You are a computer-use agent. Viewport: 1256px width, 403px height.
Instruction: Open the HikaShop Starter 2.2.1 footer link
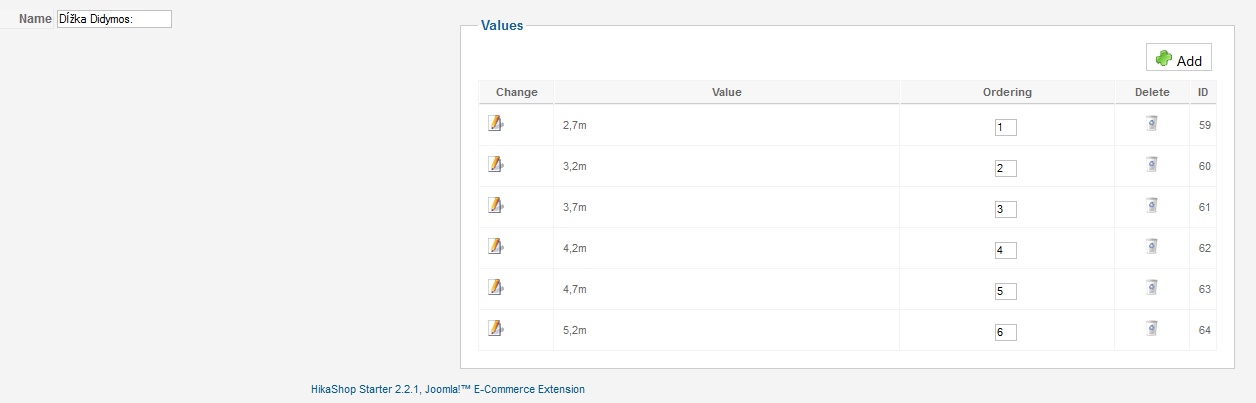[x=448, y=389]
